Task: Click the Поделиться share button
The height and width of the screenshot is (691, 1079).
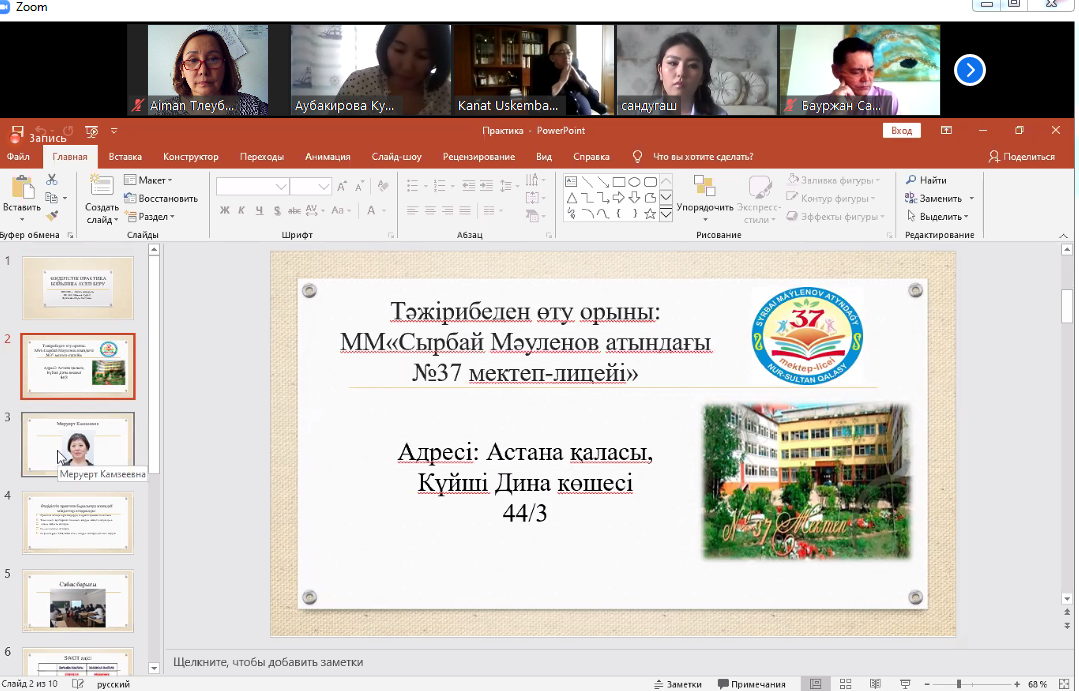Action: [x=1021, y=157]
